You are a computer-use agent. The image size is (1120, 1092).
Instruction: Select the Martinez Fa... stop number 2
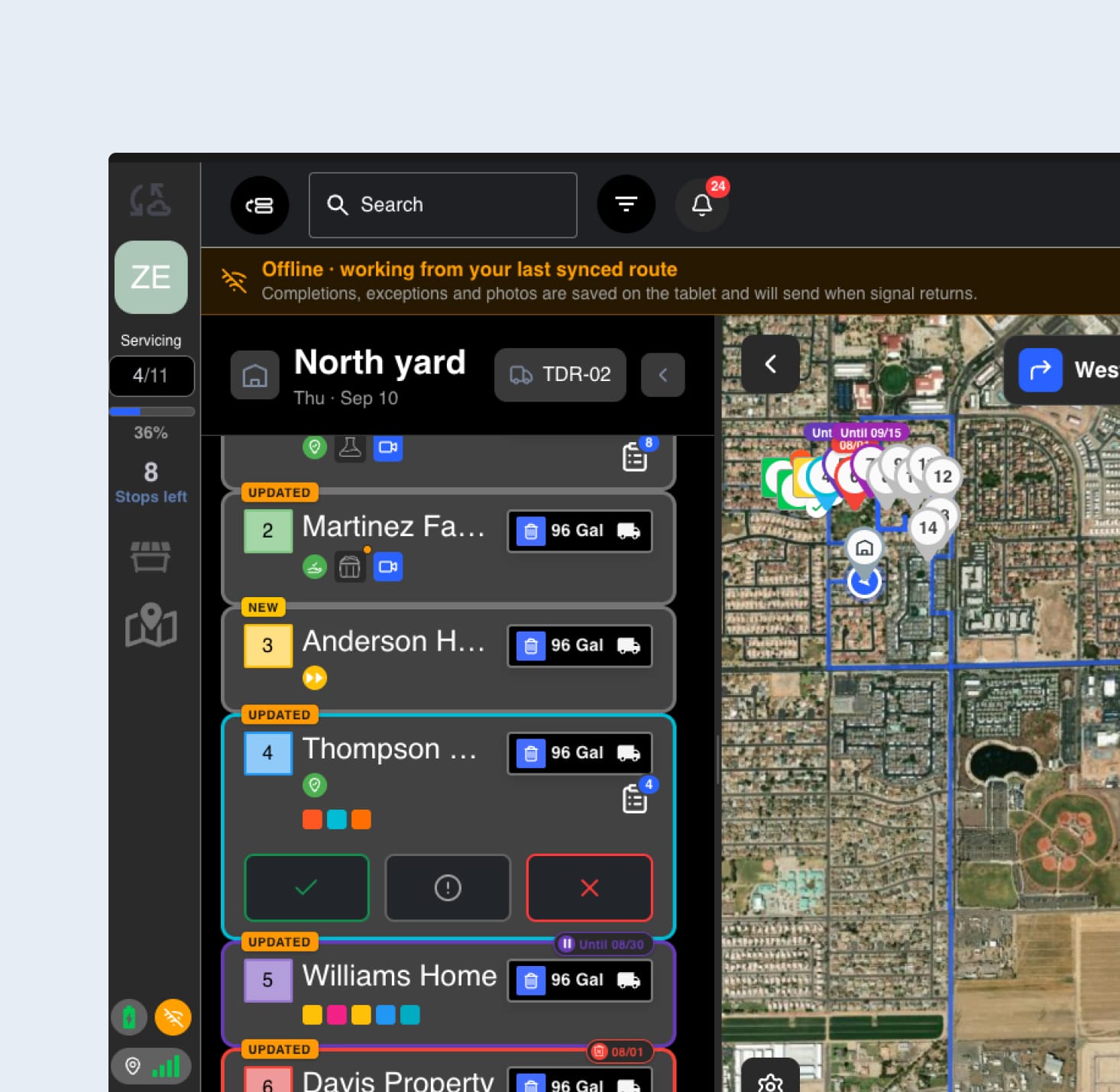[x=268, y=531]
